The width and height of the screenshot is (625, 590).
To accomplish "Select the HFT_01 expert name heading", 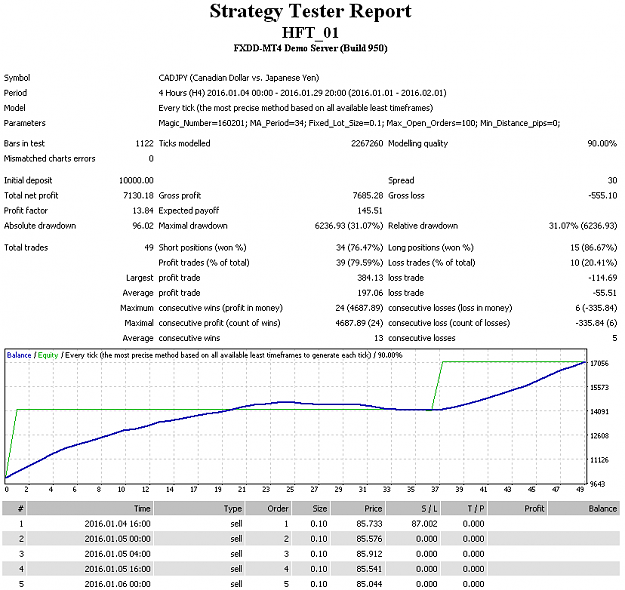I will point(310,33).
